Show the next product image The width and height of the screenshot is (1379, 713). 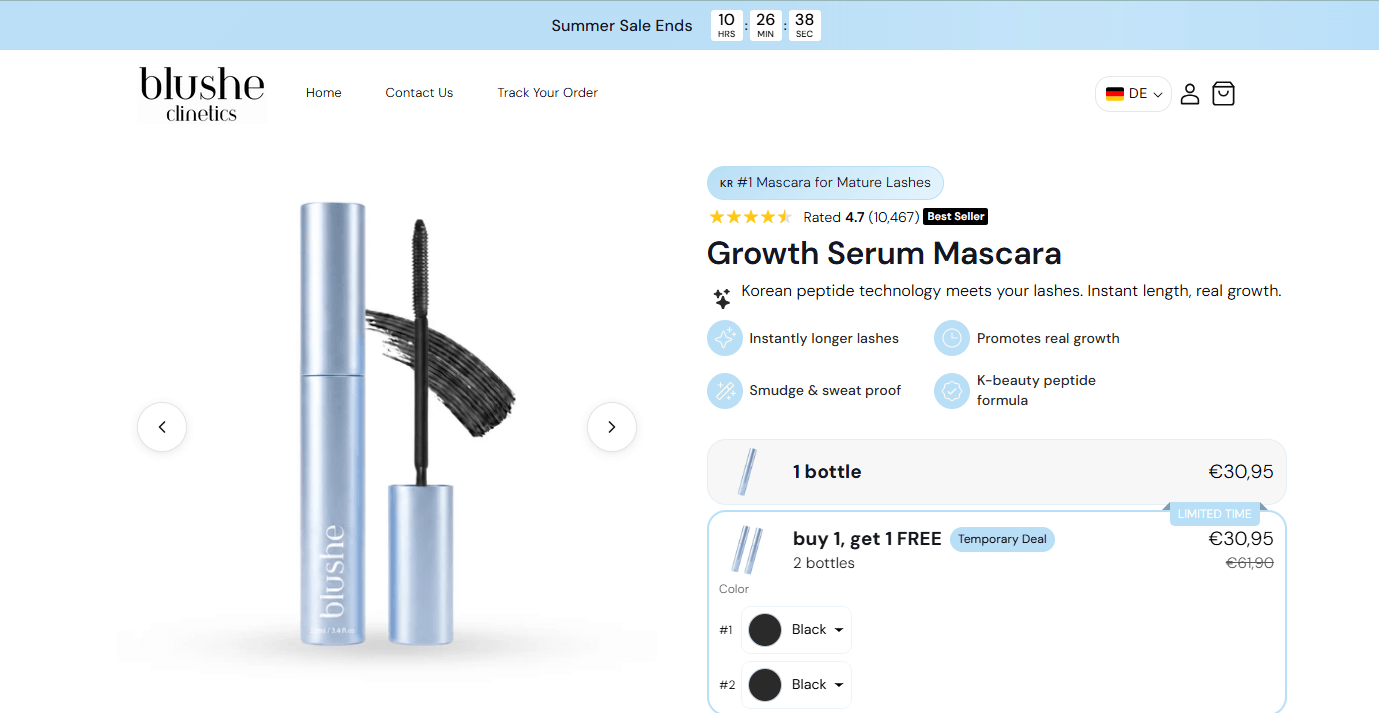tap(612, 427)
